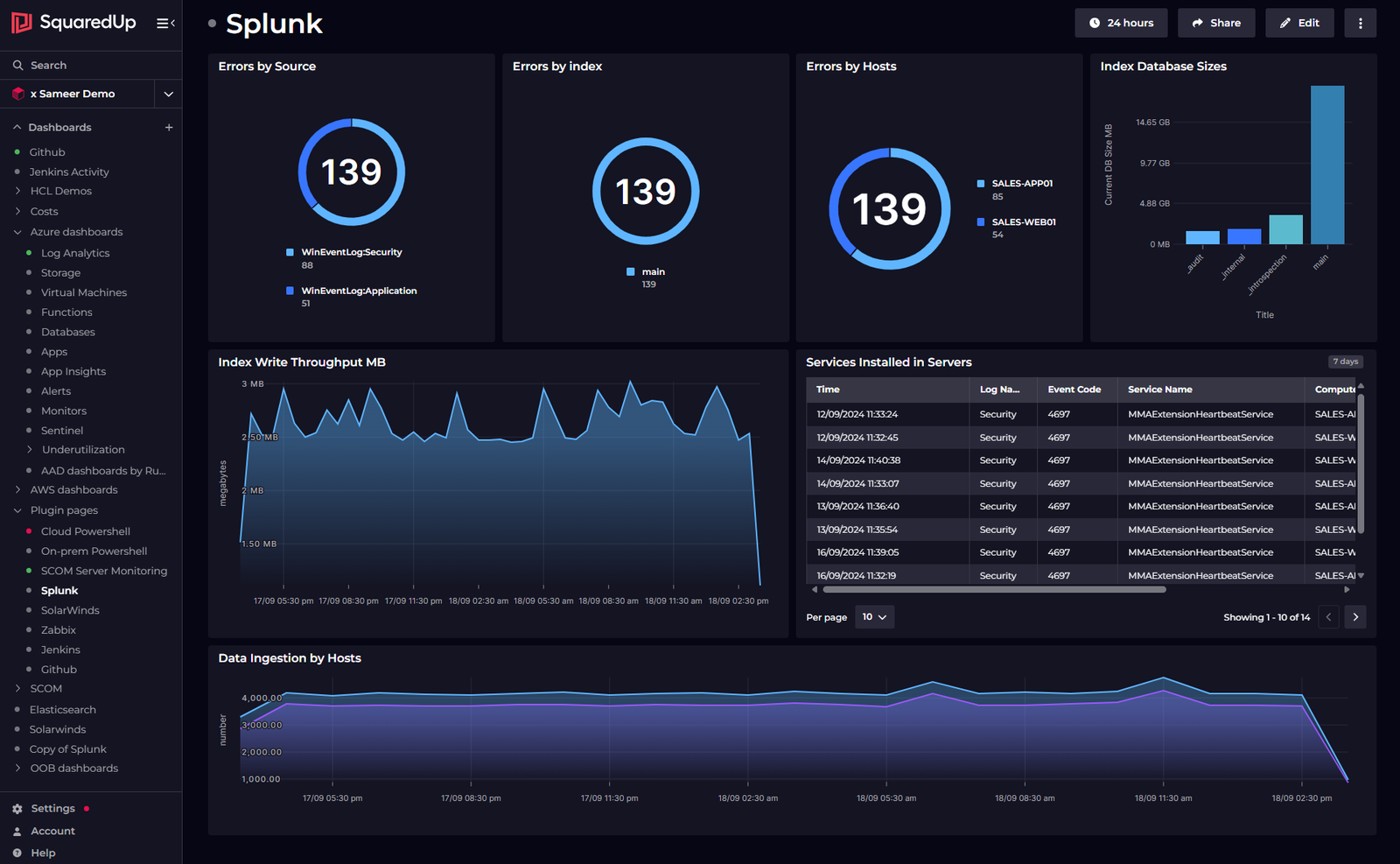The height and width of the screenshot is (864, 1400).
Task: Expand the SCOM section in sidebar
Action: 19,688
